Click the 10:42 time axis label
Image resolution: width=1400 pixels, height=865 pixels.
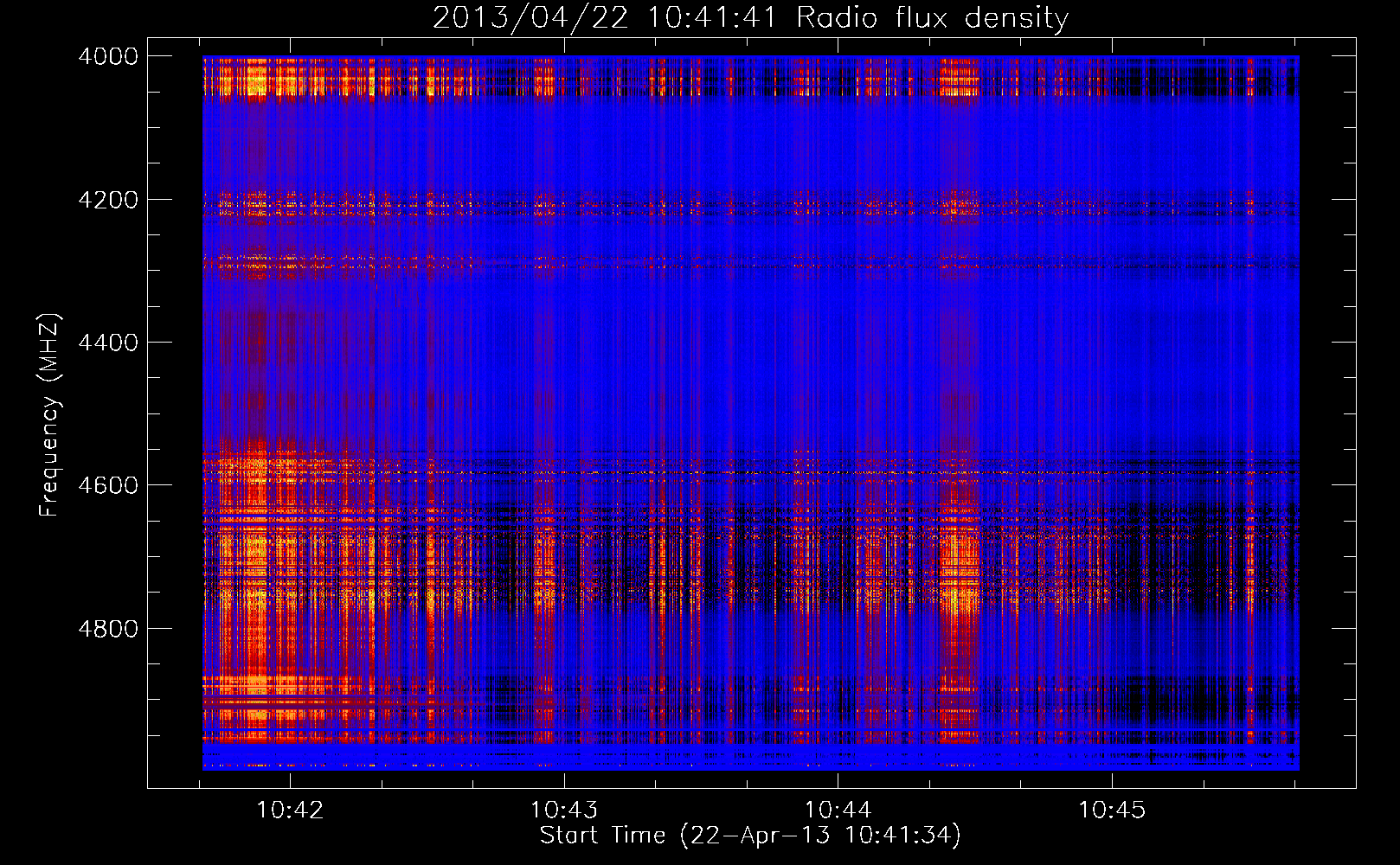(290, 810)
